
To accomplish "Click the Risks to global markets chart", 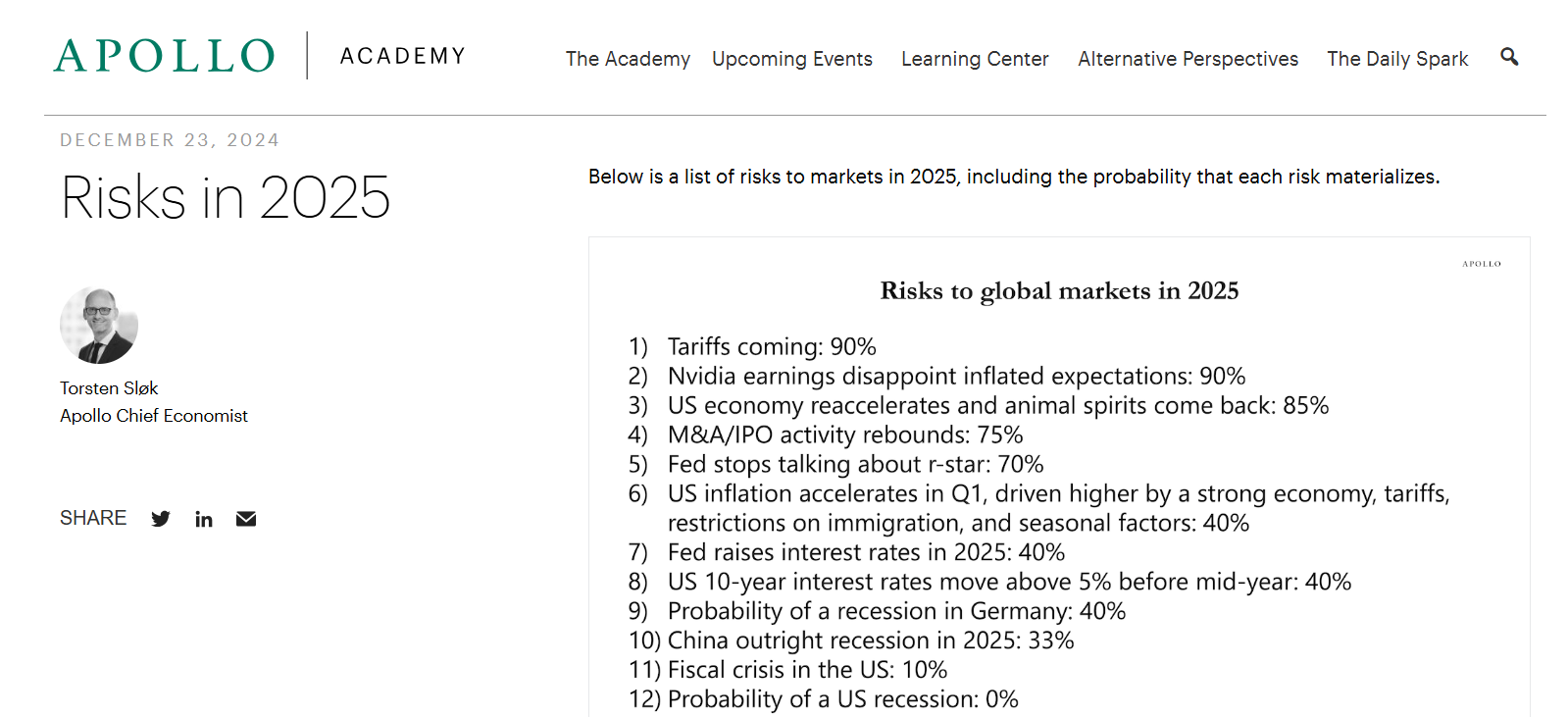I will 1058,471.
